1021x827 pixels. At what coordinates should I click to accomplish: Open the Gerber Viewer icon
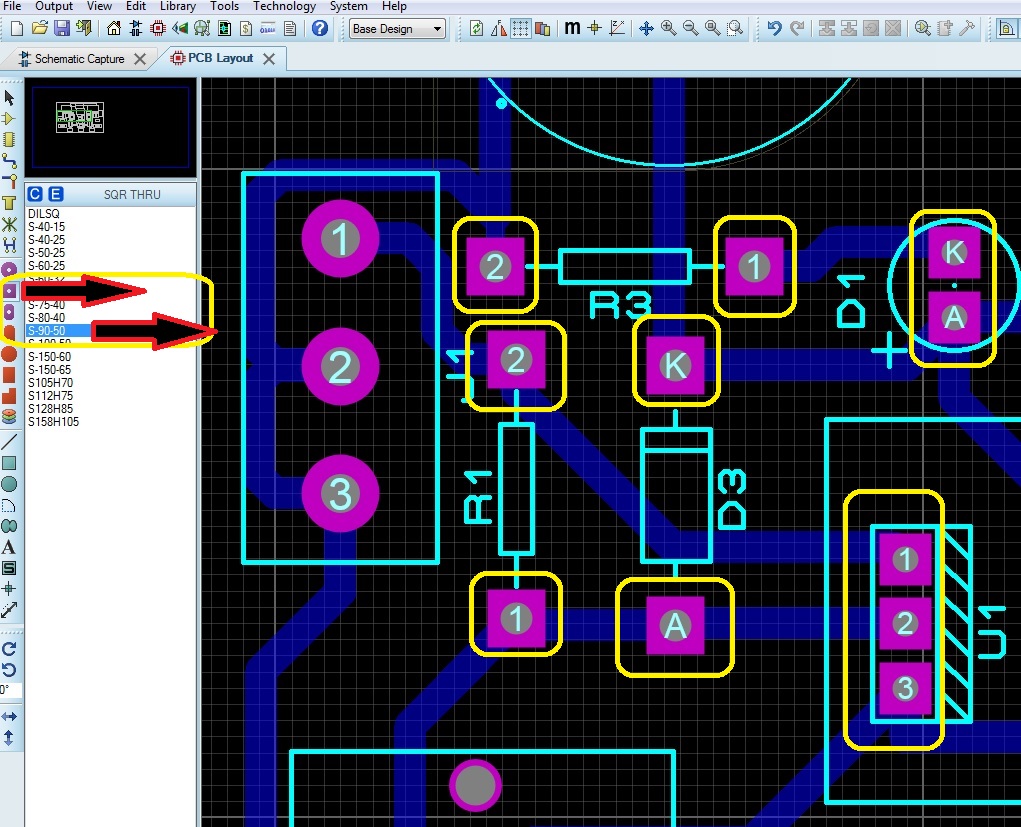[202, 28]
